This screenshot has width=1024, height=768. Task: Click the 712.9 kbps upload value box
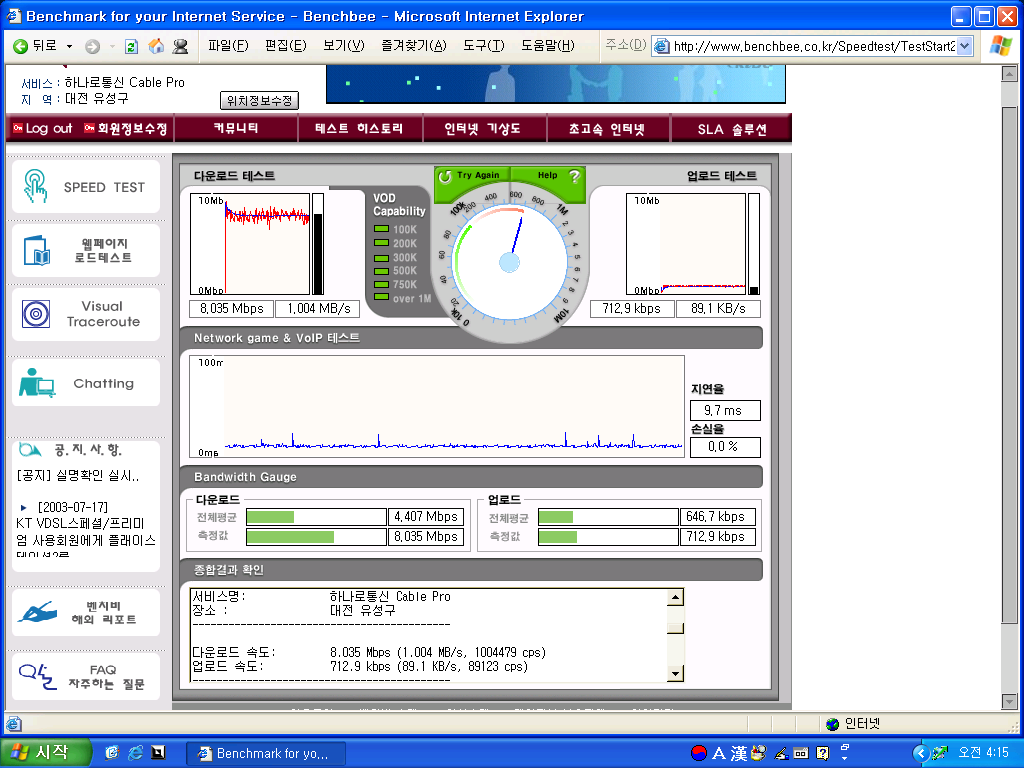[632, 308]
